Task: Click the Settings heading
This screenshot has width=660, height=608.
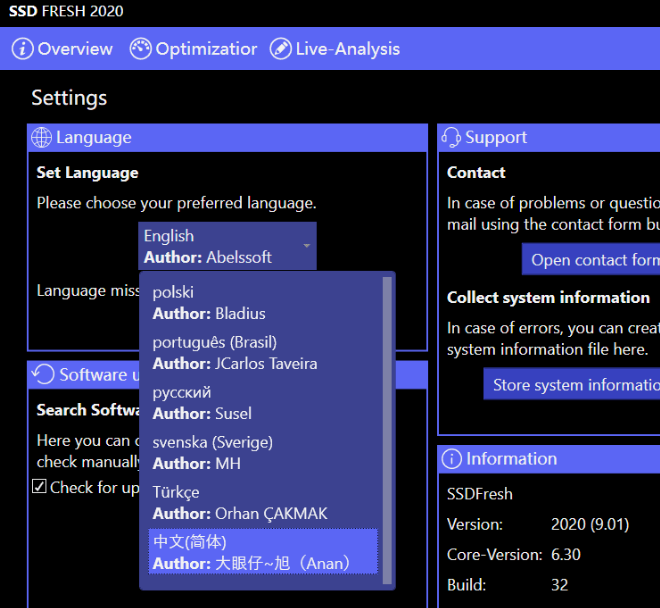Action: pyautogui.click(x=69, y=98)
